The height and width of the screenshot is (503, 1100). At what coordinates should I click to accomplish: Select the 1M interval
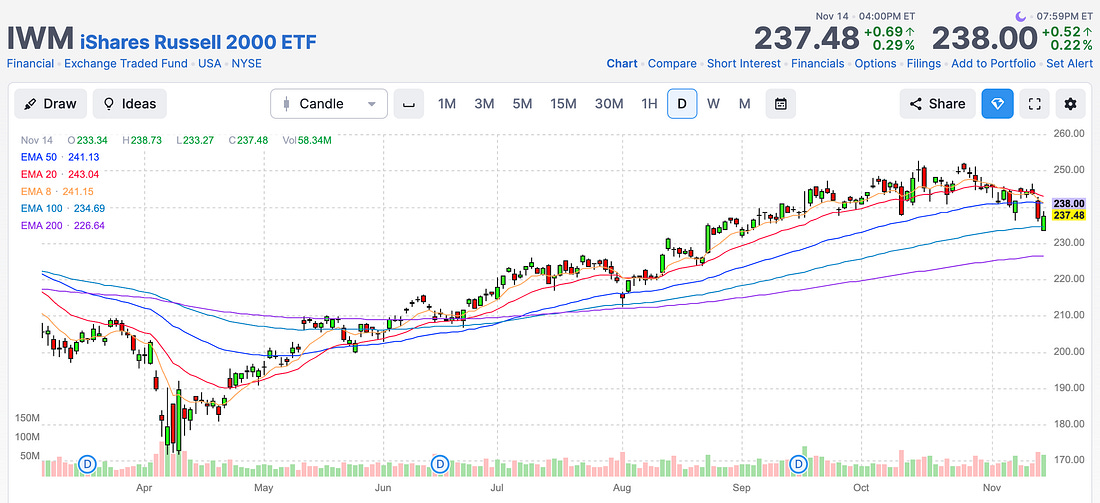447,104
